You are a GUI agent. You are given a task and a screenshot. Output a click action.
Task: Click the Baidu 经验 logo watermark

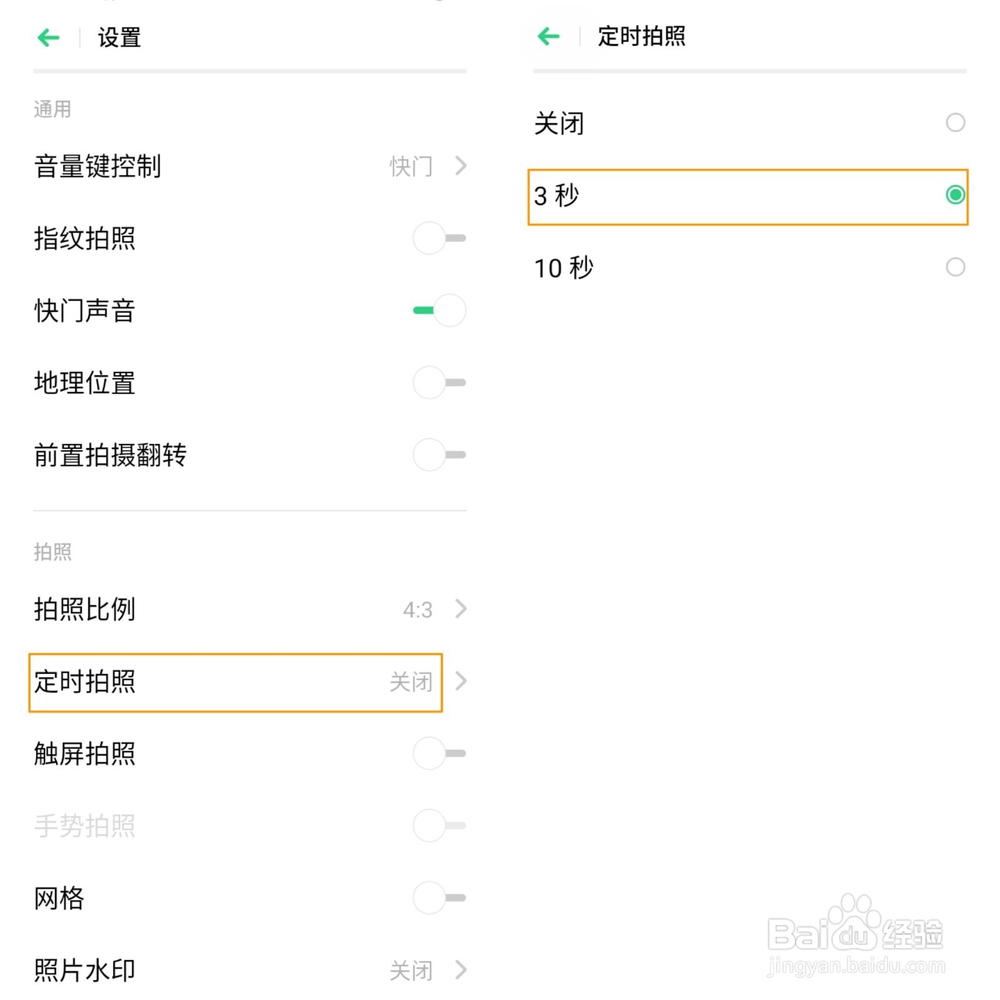click(x=853, y=932)
